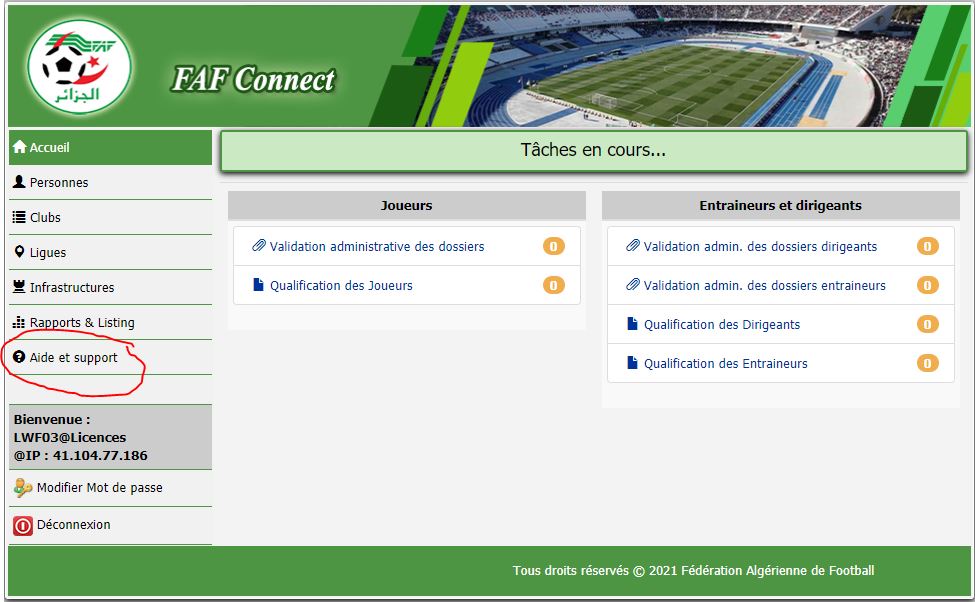Click the list icon beside Clubs
Screen dimensions: 975x602
(x=19, y=217)
